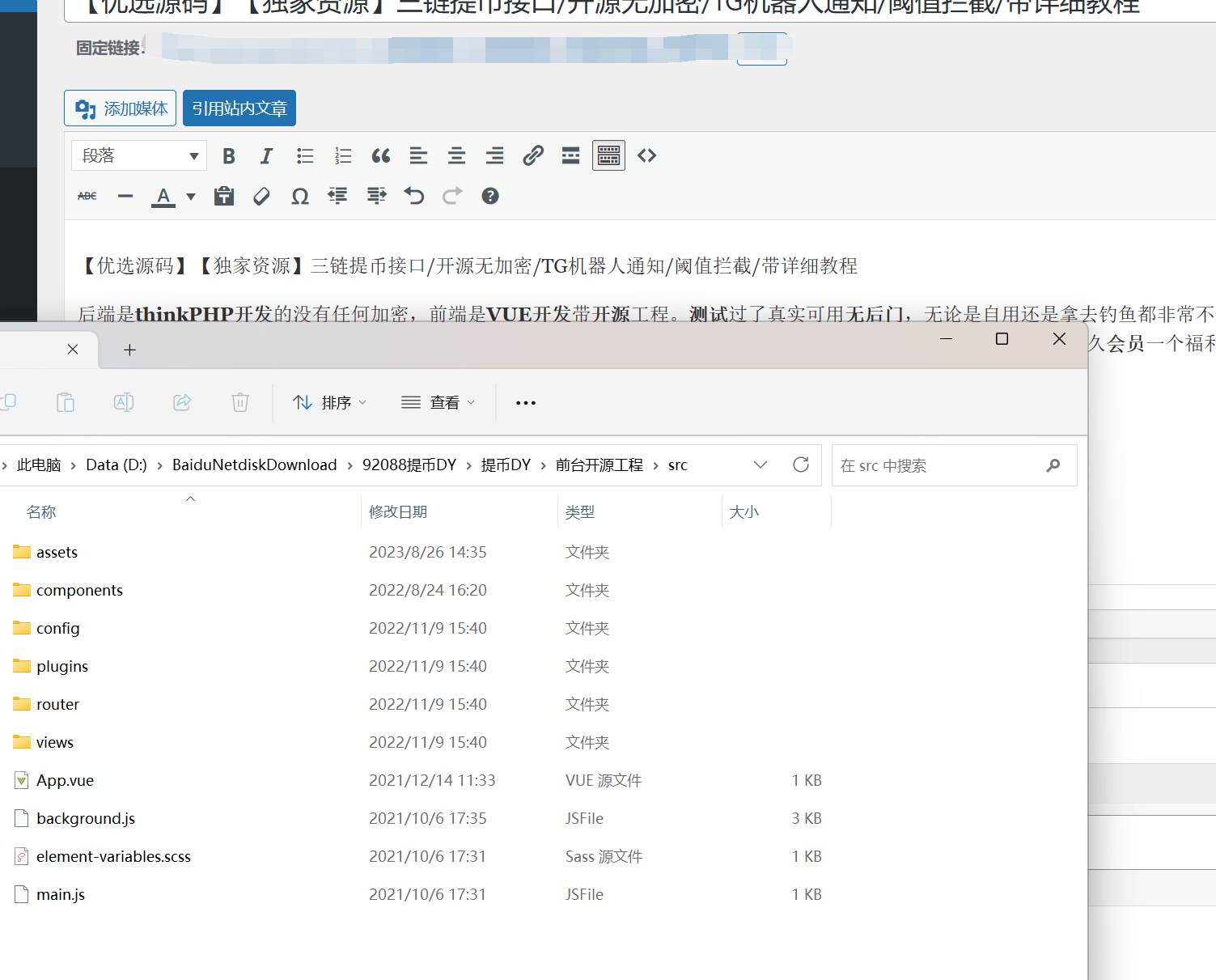Screen dimensions: 1216x980
Task: Open the 查看 view menu
Action: 439,402
